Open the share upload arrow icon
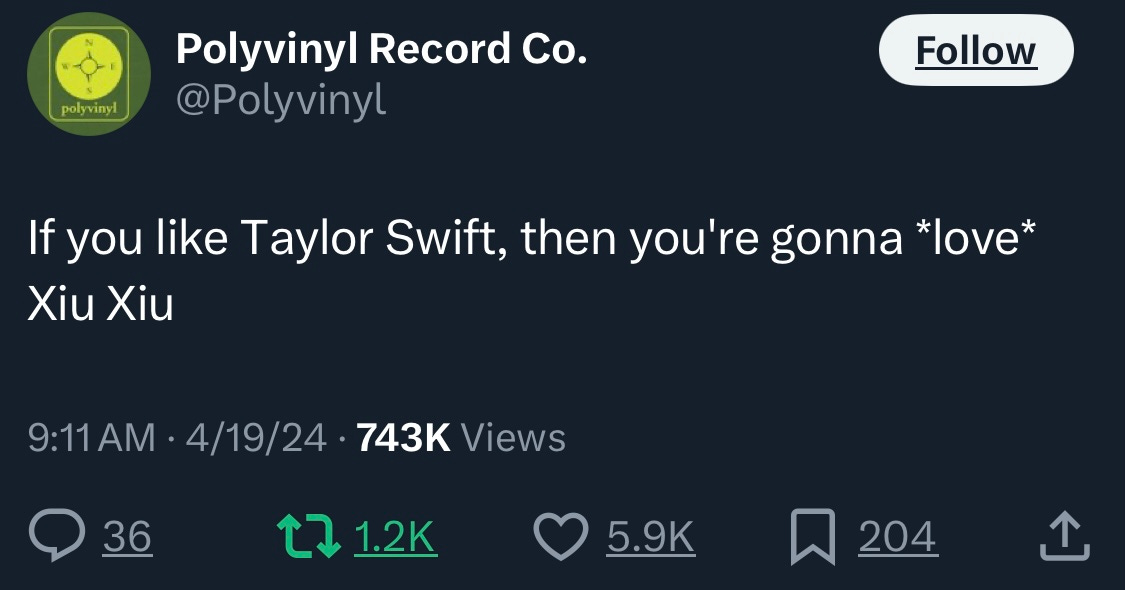 (1065, 535)
